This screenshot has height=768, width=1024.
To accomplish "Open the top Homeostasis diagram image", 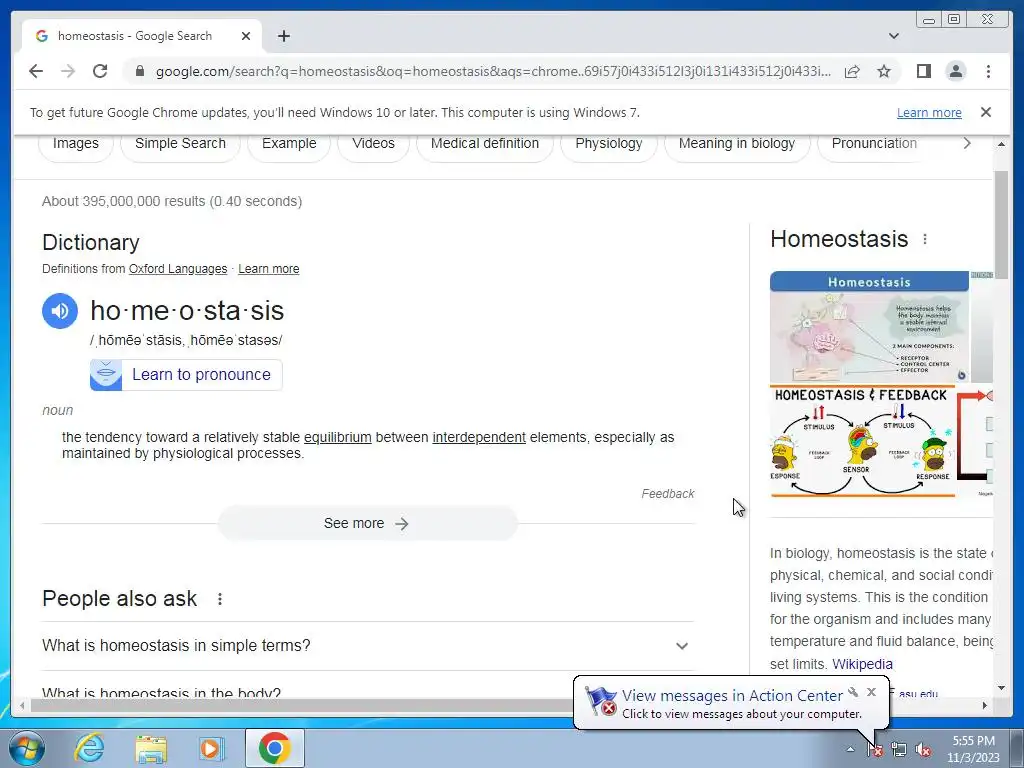I will tap(869, 327).
